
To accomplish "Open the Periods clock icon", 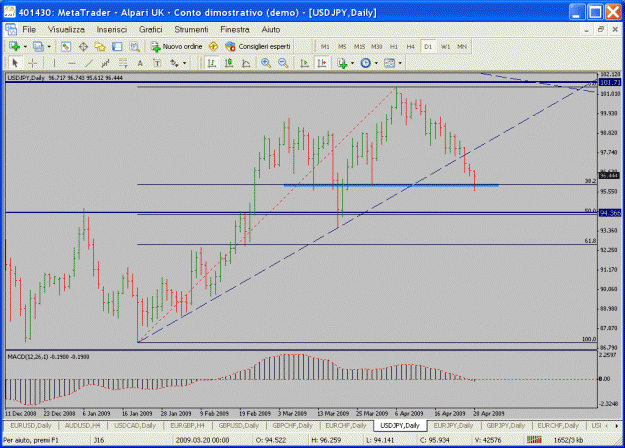I will point(366,63).
